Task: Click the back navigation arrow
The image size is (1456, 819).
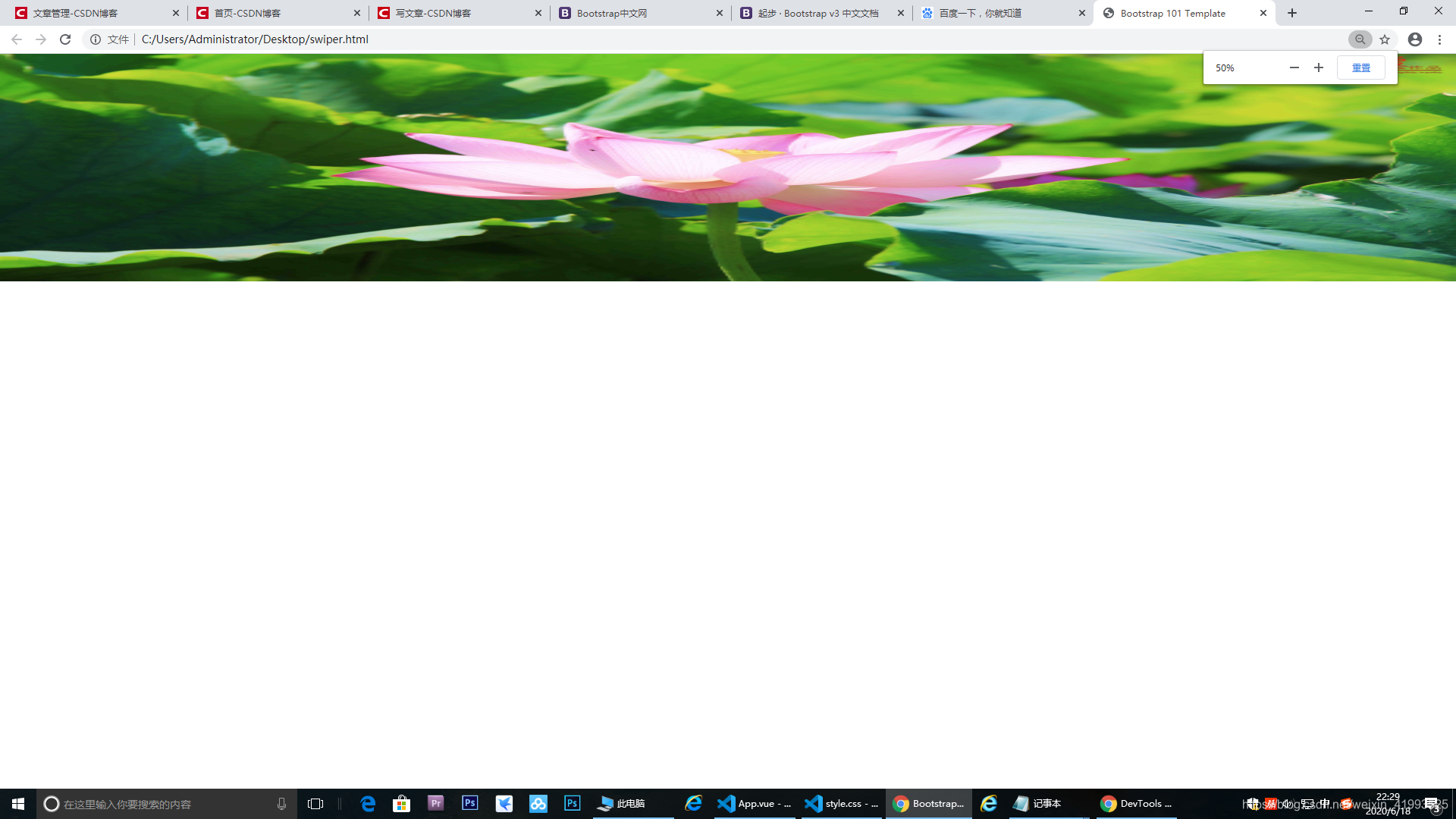Action: point(16,39)
